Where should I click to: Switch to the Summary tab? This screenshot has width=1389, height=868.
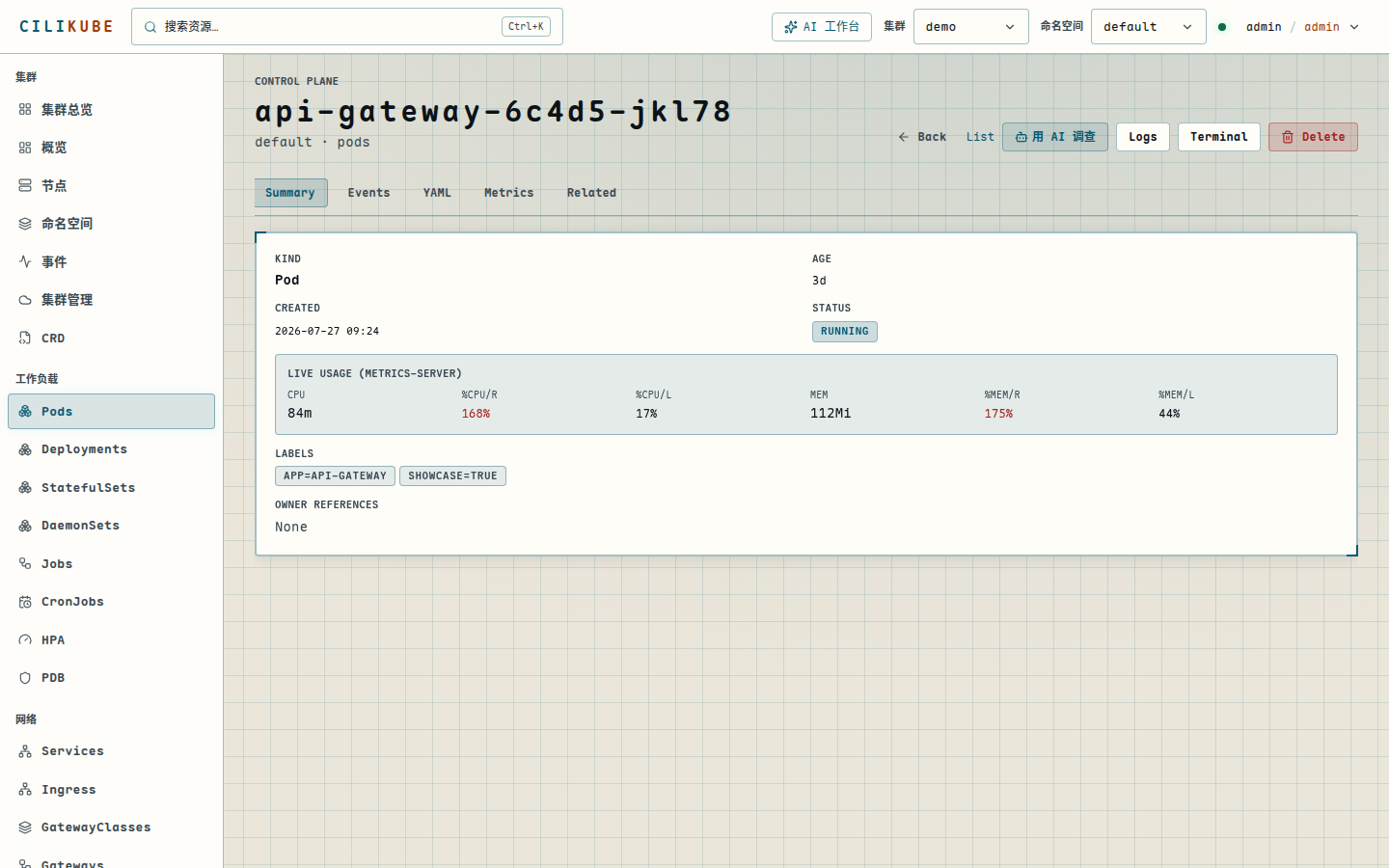pos(290,193)
